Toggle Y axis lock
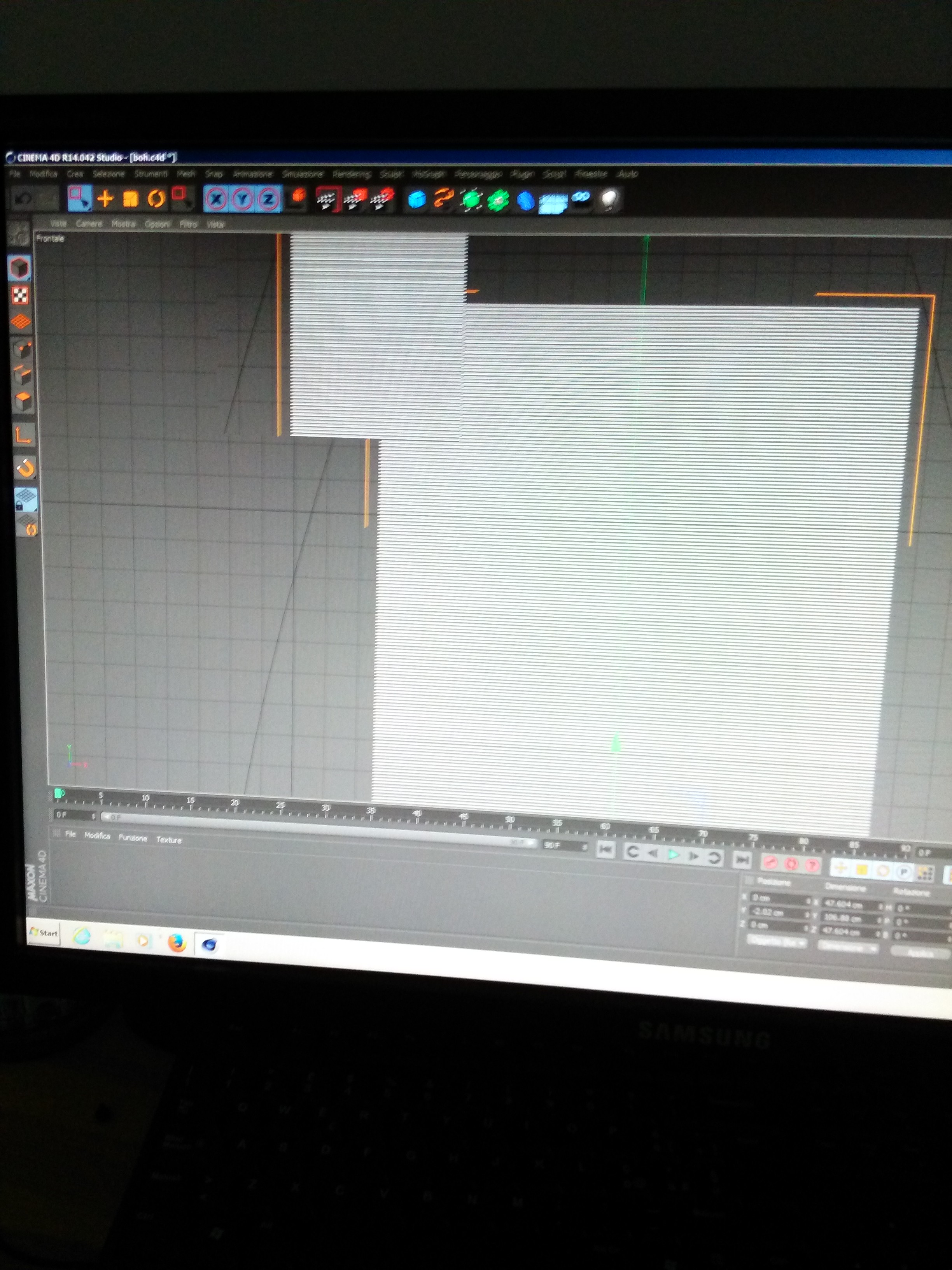Image resolution: width=952 pixels, height=1270 pixels. [x=242, y=199]
